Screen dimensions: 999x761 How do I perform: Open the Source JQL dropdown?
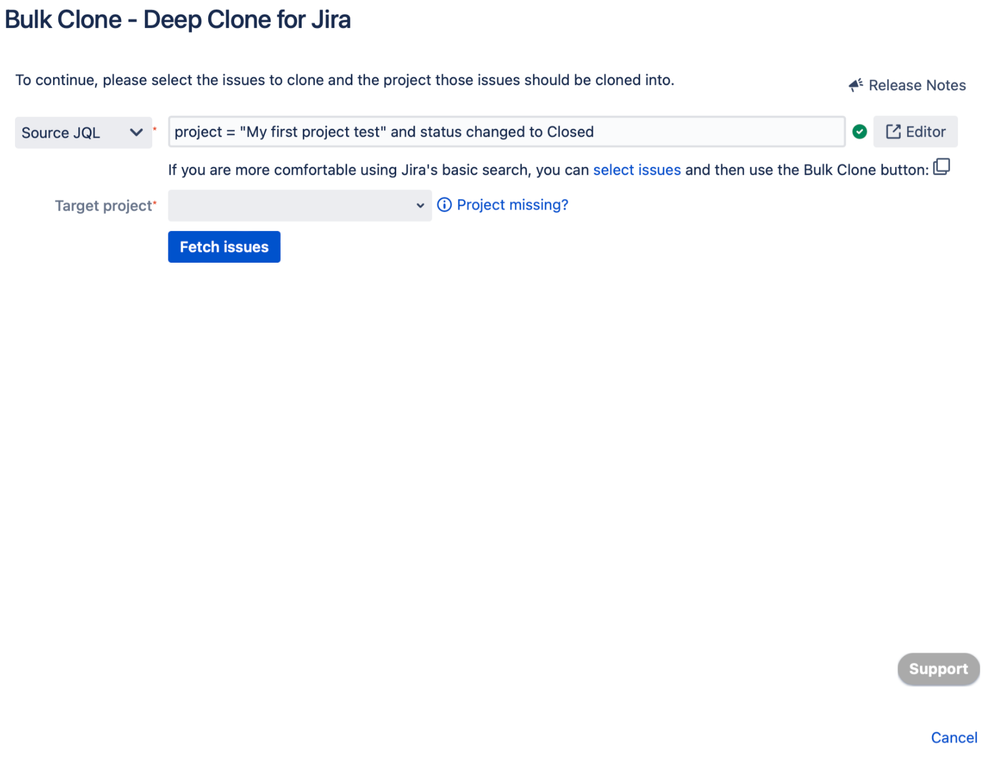[x=83, y=133]
